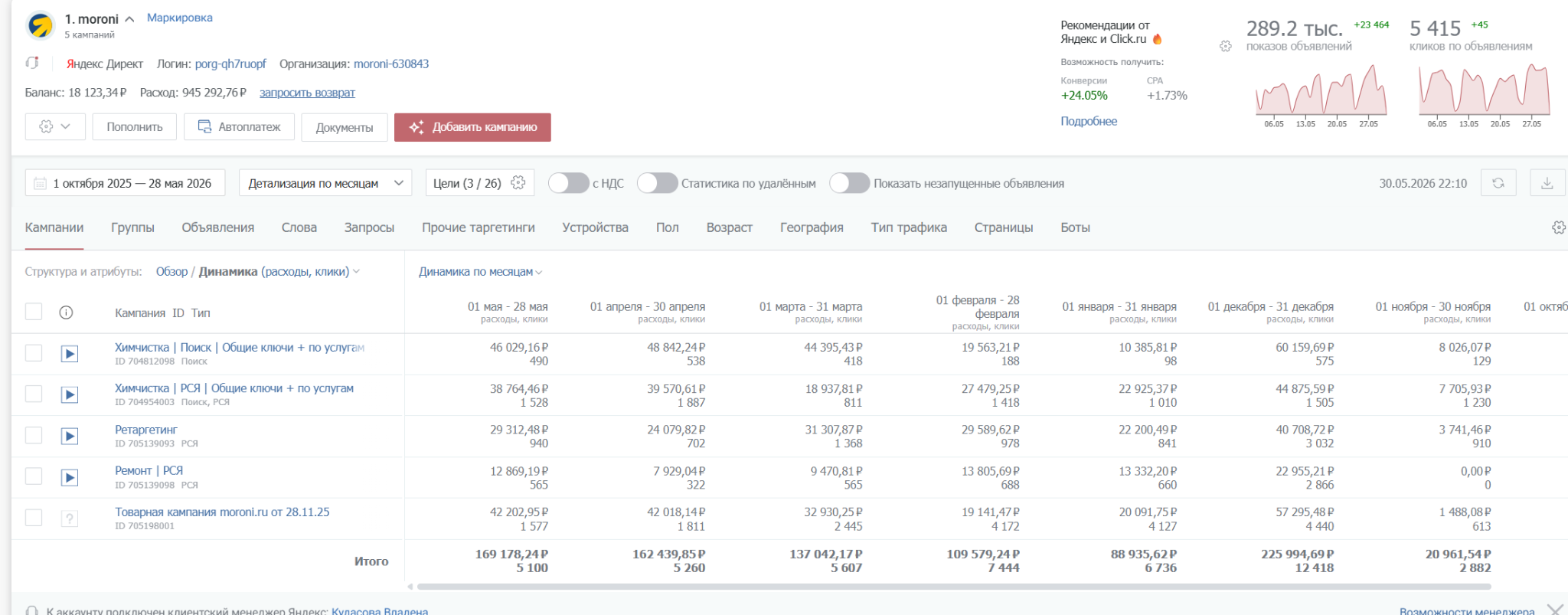Click calendar icon in date range field

[40, 183]
